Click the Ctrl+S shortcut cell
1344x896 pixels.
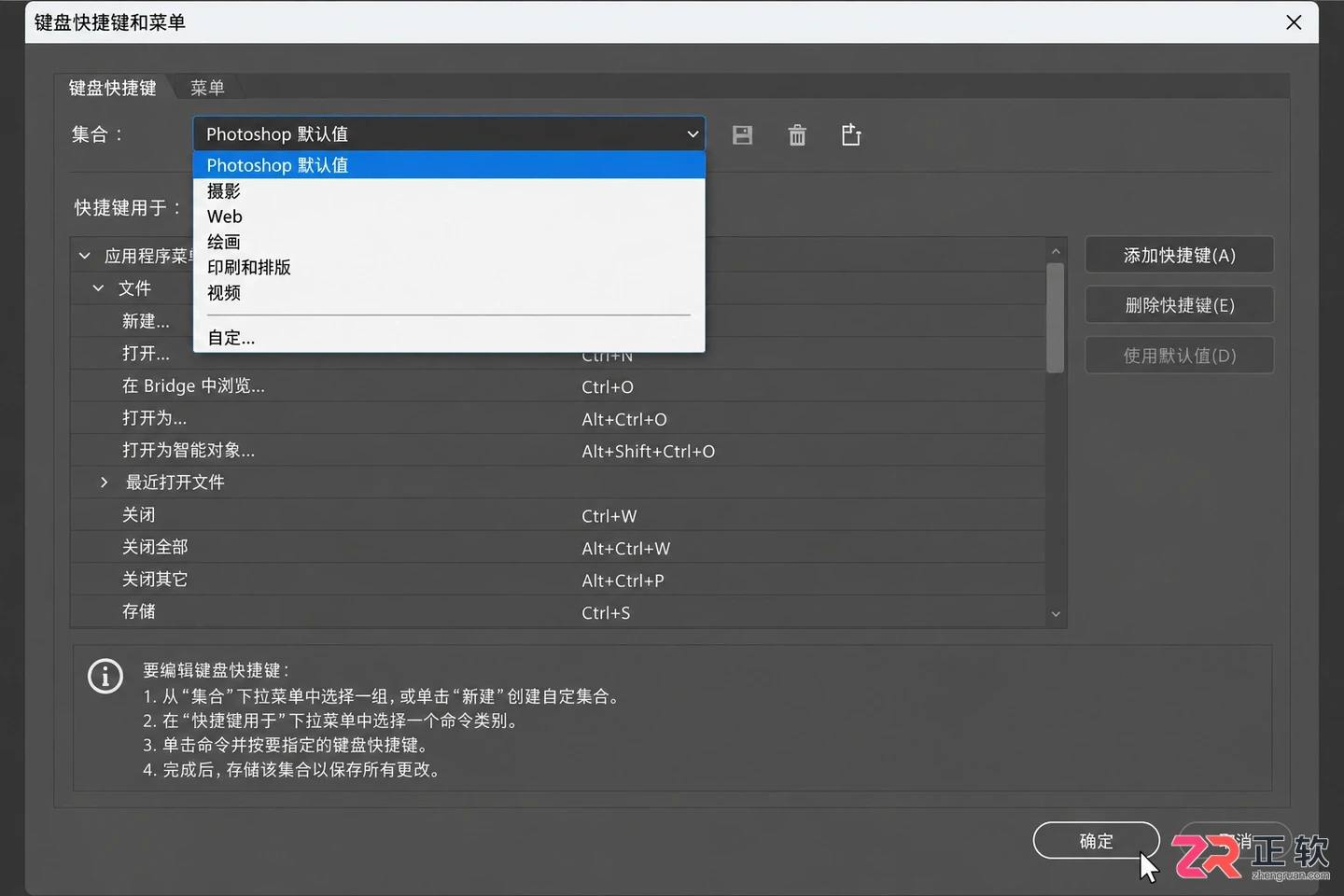click(606, 613)
